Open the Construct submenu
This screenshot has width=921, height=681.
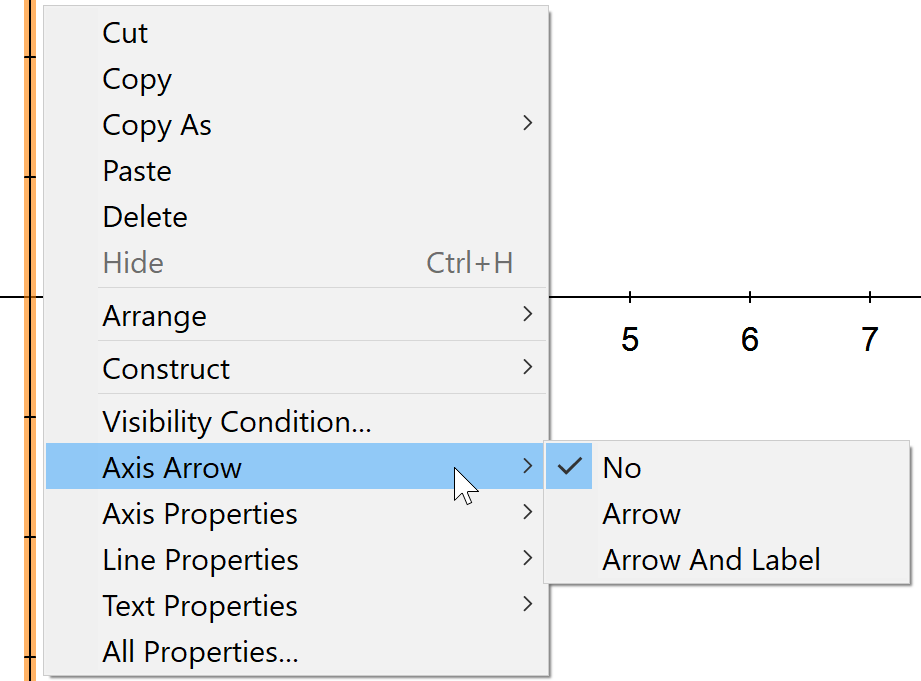pos(166,369)
